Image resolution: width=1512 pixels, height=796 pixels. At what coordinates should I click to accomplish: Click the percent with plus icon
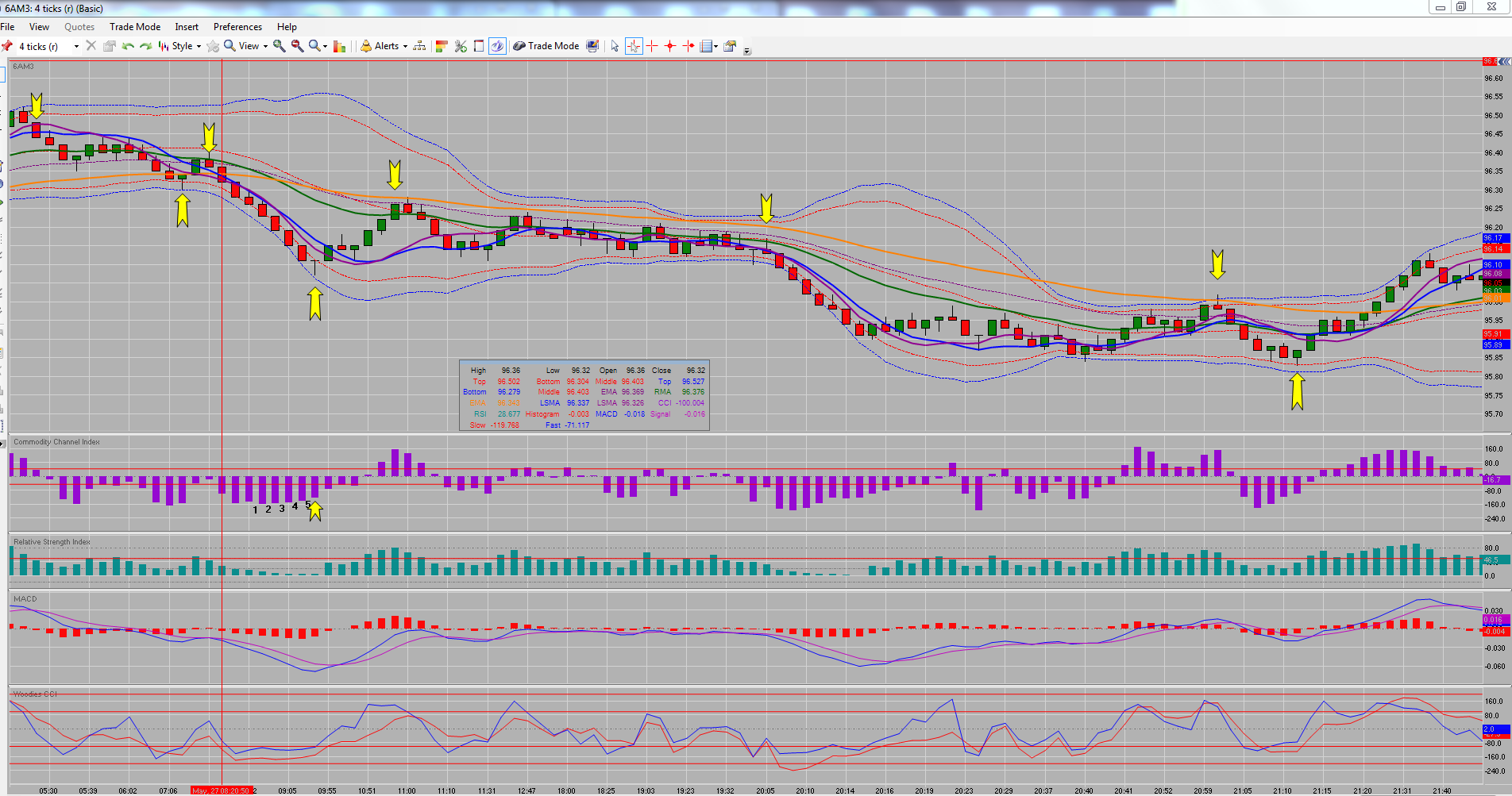coord(461,46)
